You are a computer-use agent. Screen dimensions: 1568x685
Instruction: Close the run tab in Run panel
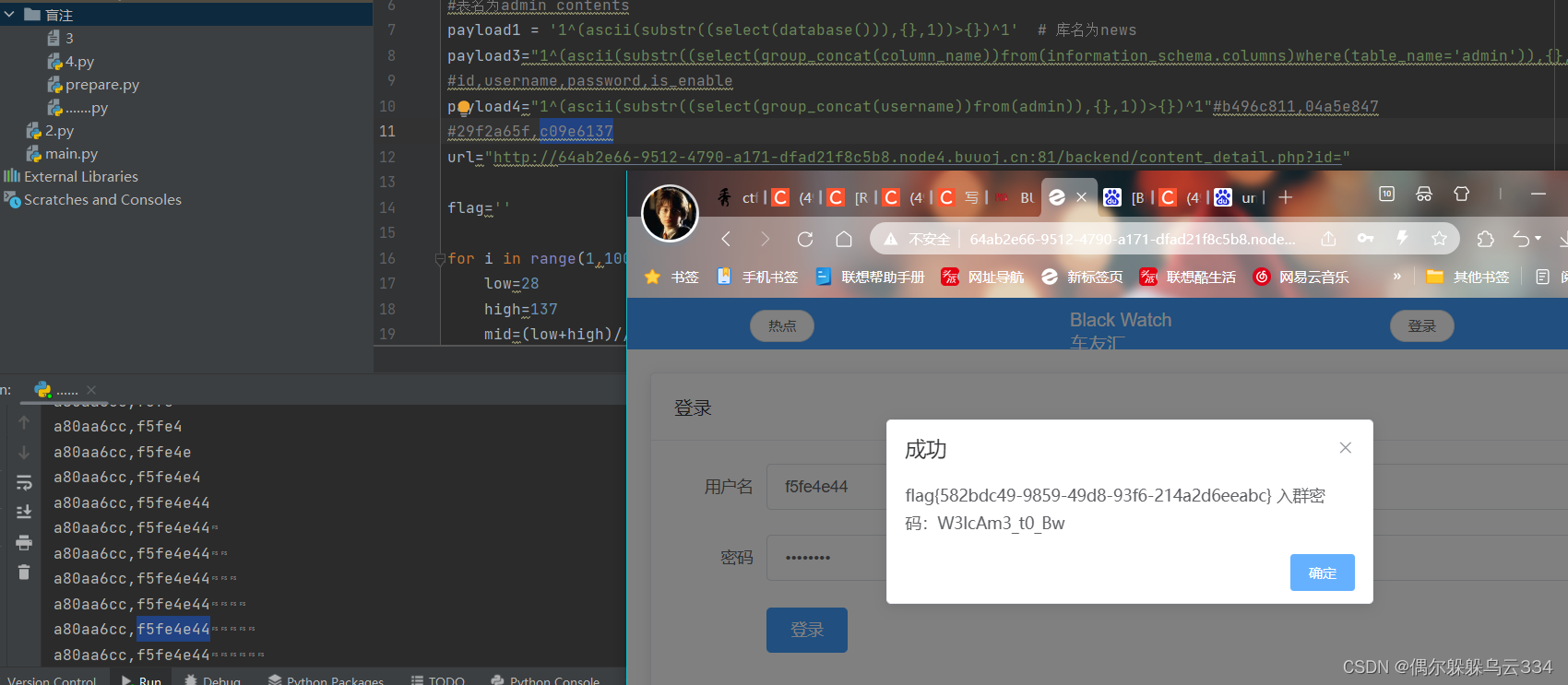[91, 390]
